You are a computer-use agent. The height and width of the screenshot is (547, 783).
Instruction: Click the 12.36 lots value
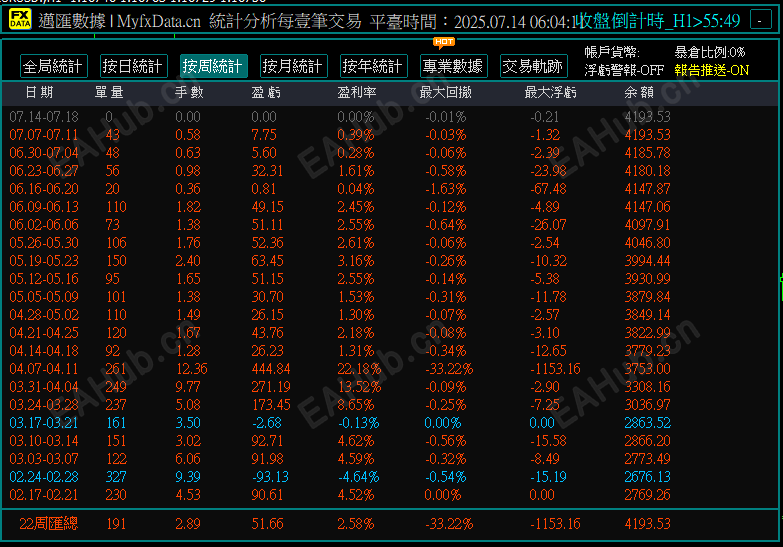click(x=192, y=369)
